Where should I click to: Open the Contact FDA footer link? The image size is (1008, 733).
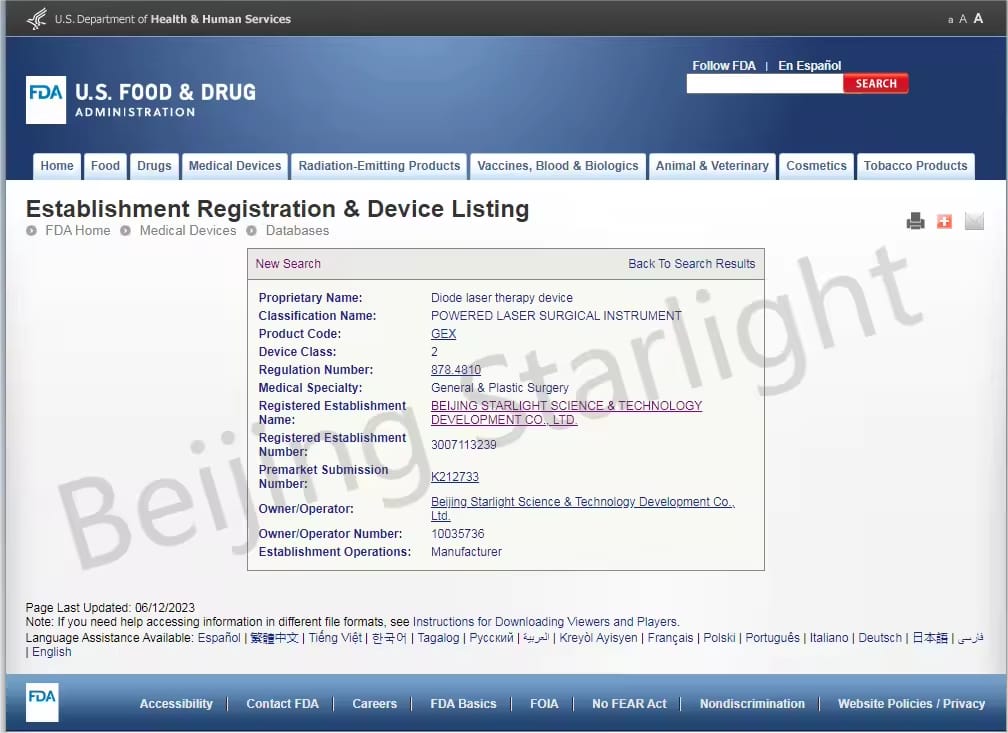pyautogui.click(x=282, y=704)
